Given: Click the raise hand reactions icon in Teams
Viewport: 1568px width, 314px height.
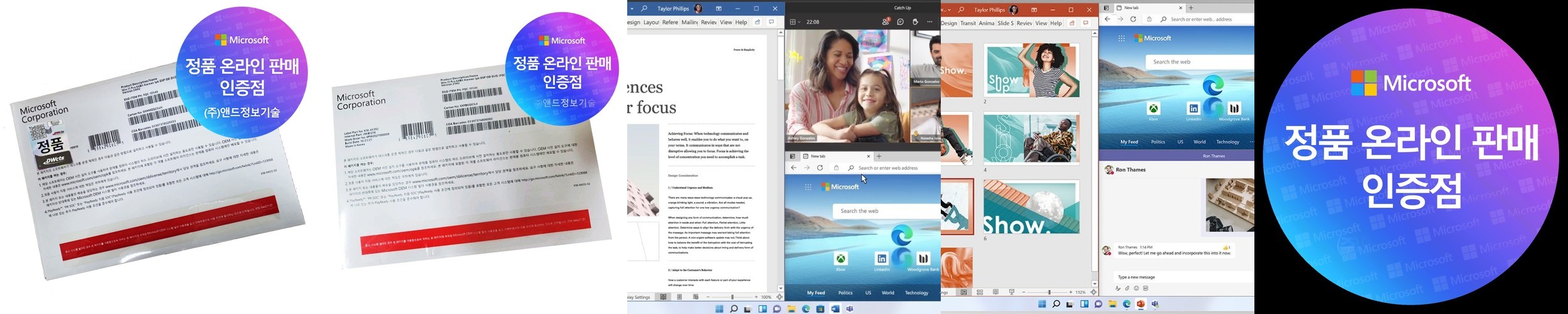Looking at the screenshot, I should point(915,22).
